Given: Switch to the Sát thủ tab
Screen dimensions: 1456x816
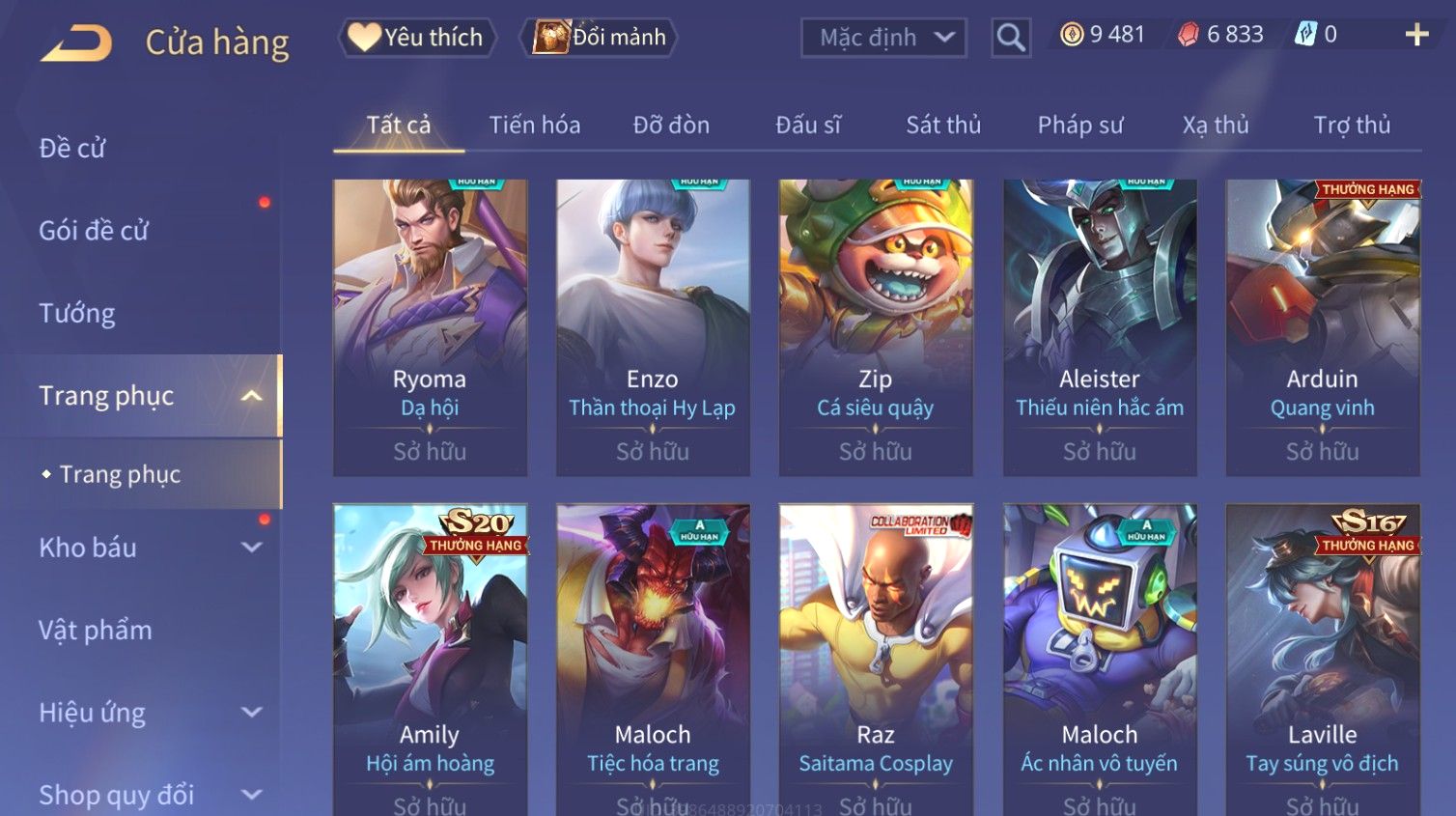Looking at the screenshot, I should (x=943, y=125).
